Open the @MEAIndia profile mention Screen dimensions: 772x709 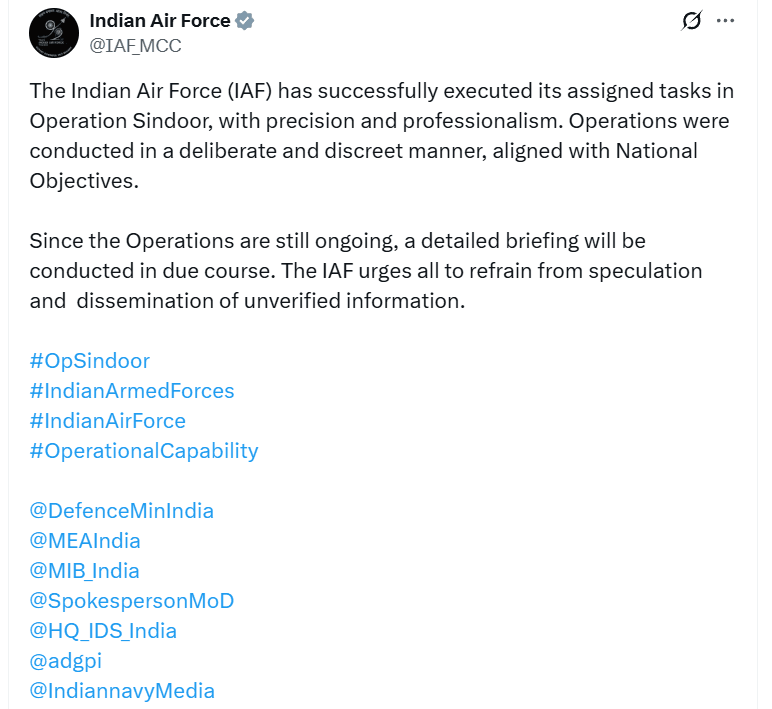(85, 541)
